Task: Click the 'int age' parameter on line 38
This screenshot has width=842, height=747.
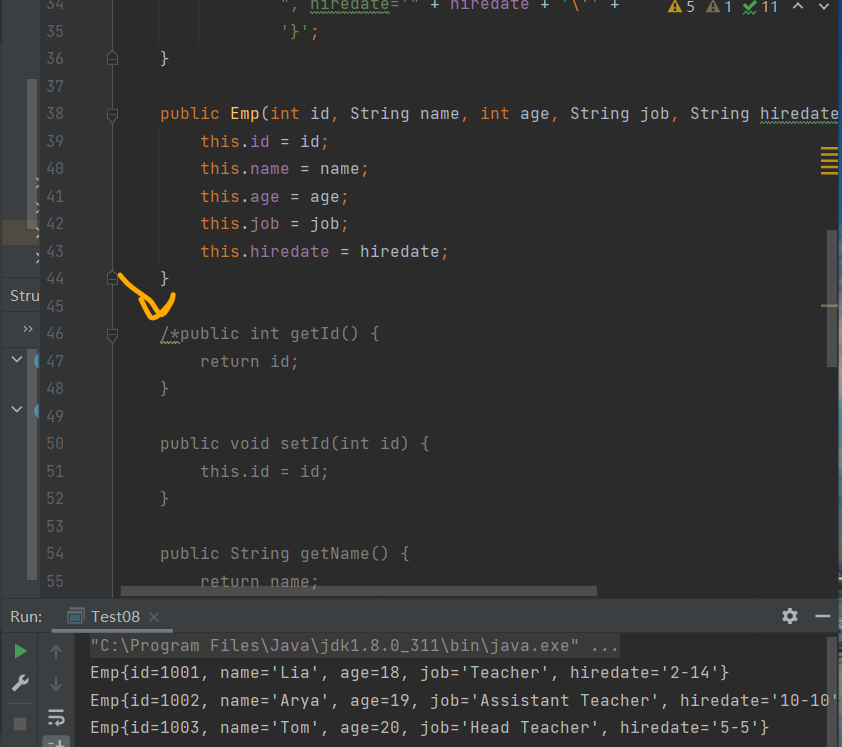Action: pyautogui.click(x=514, y=114)
